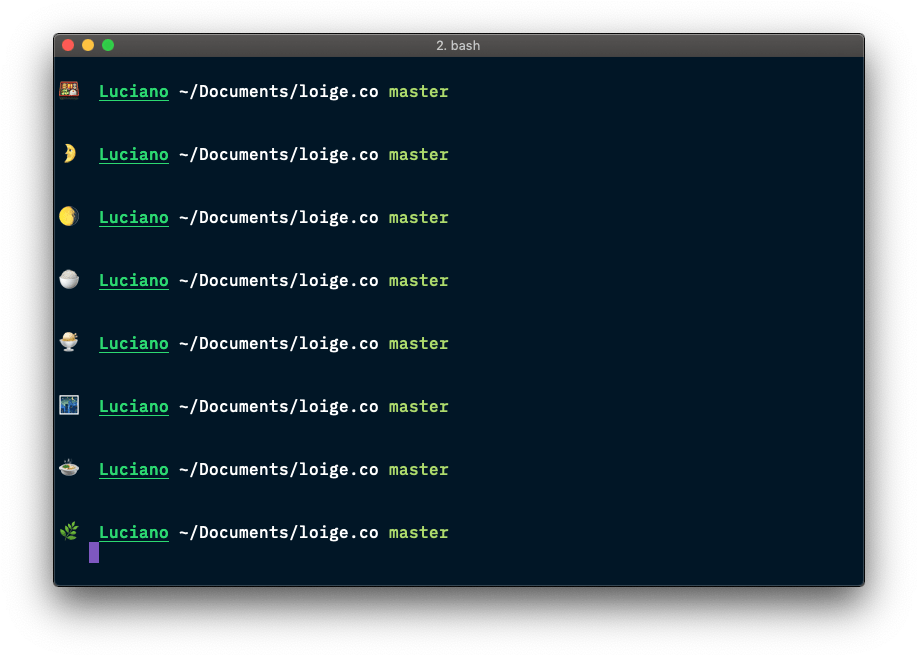This screenshot has width=917, height=655.
Task: Click "Luciano" beside the crescent moon emoji
Action: pyautogui.click(x=134, y=155)
